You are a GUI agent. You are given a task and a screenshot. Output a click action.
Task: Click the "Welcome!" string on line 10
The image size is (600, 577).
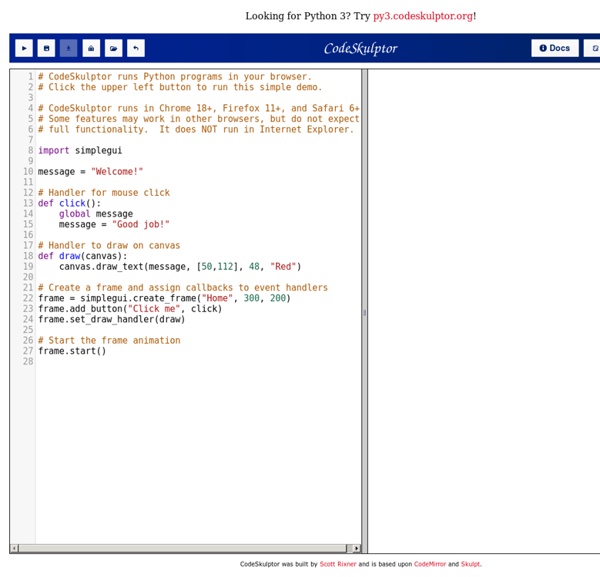click(x=117, y=171)
